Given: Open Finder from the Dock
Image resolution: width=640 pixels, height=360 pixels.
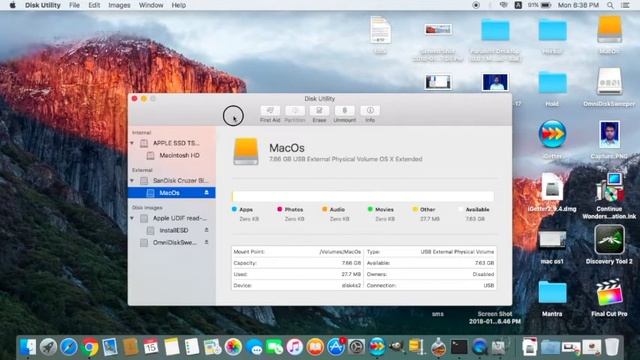Looking at the screenshot, I should 28,347.
